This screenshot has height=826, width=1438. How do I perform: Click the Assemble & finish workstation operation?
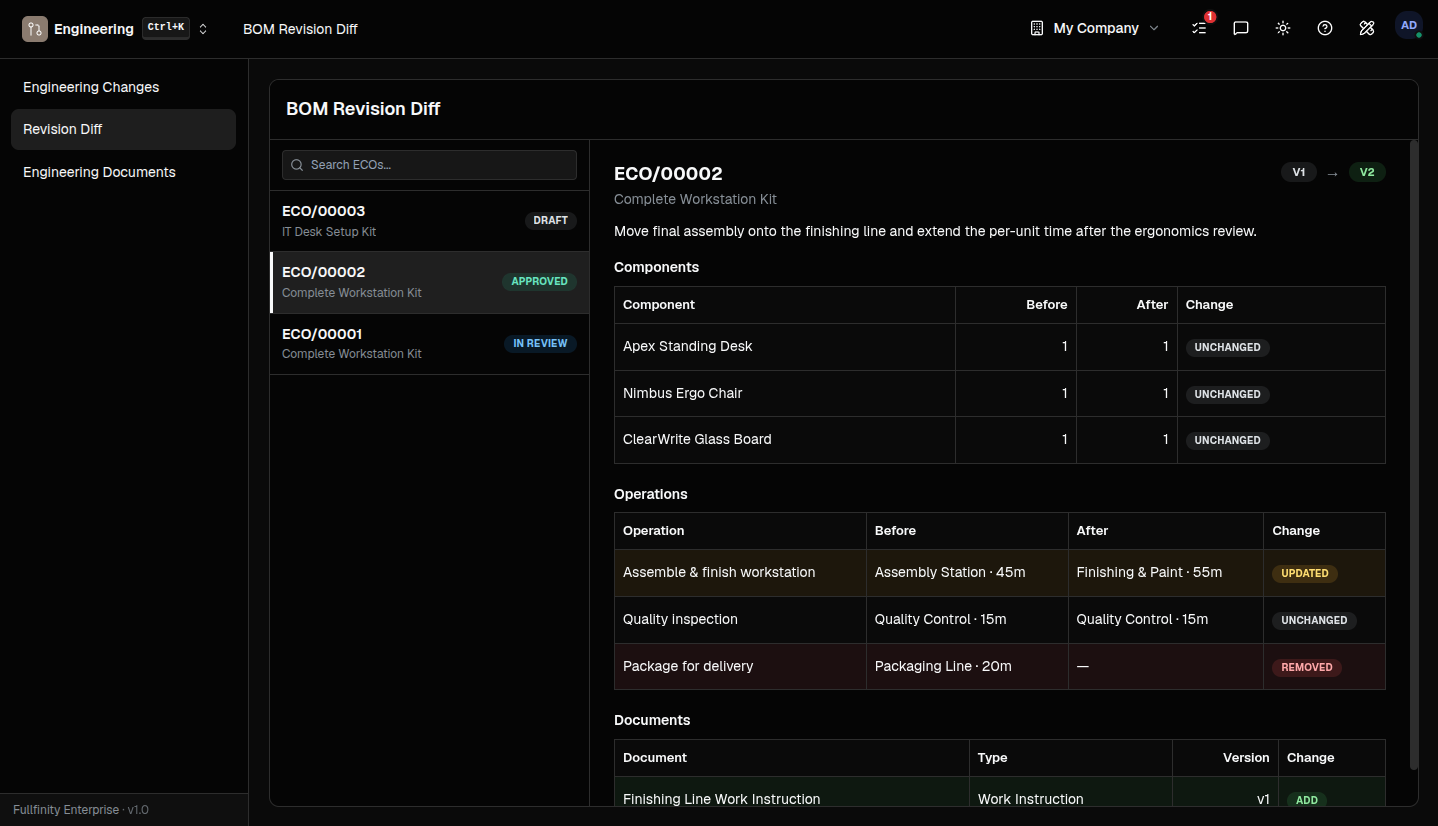(x=1000, y=573)
